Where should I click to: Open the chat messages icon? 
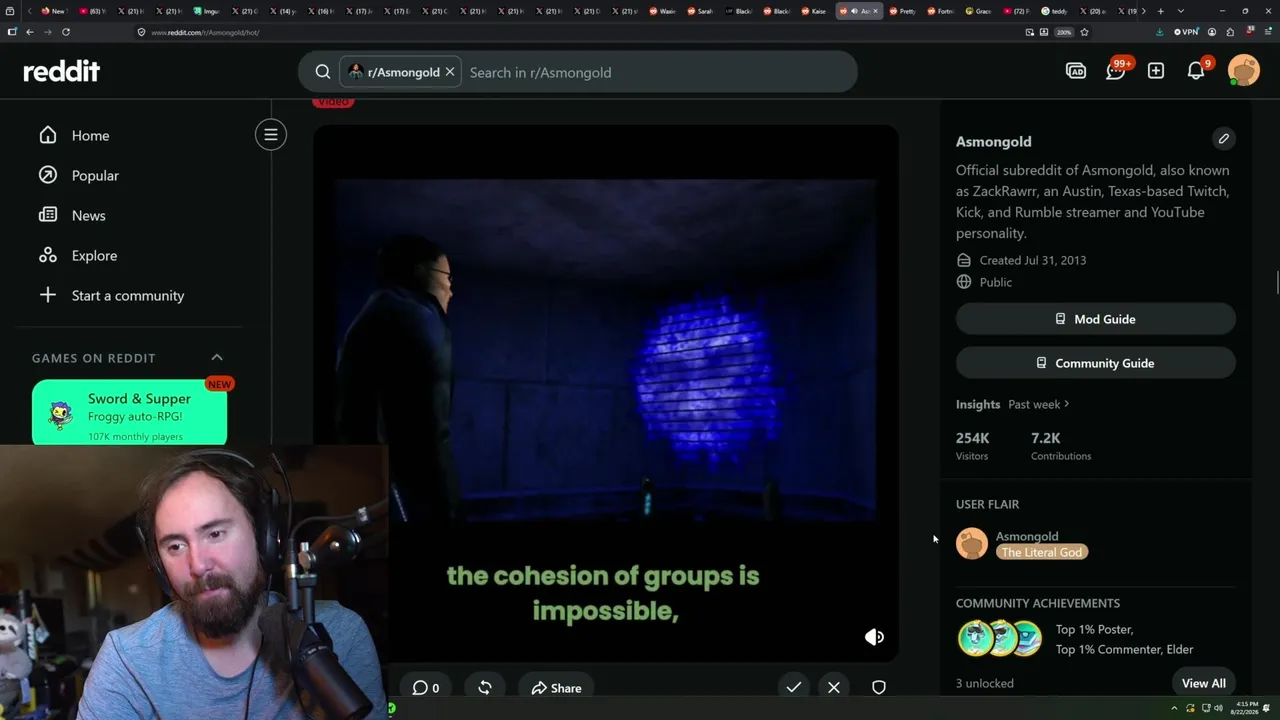click(x=1116, y=70)
